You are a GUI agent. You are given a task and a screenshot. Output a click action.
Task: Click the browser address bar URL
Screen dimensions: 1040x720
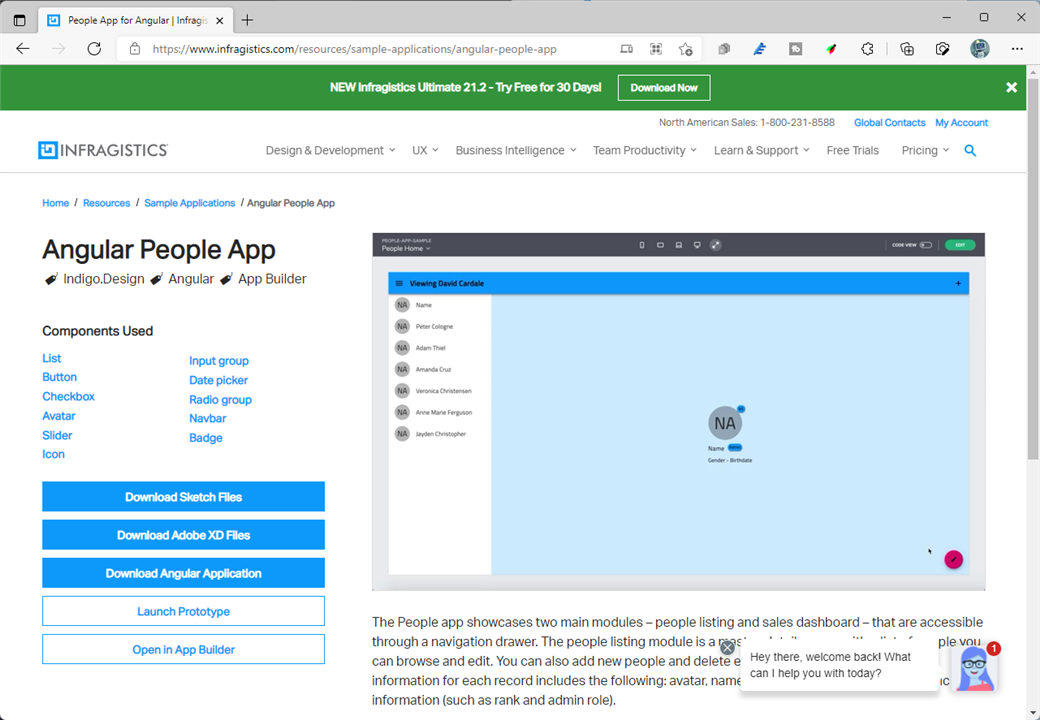(x=354, y=48)
